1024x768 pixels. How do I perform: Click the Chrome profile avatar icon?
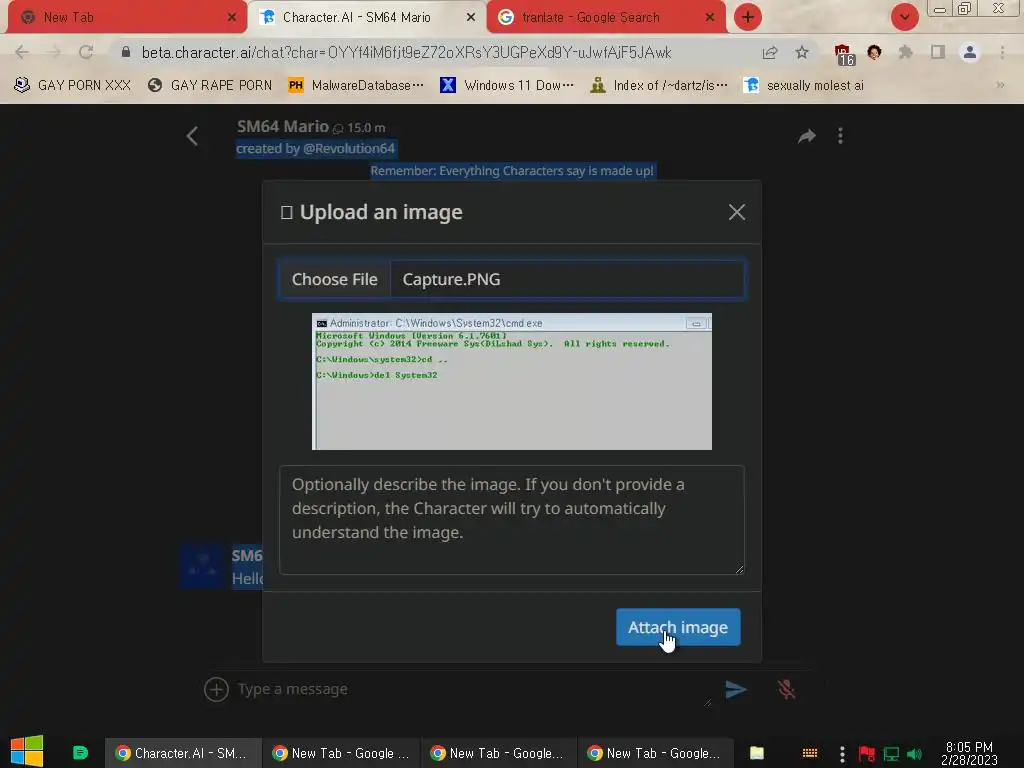pos(970,52)
